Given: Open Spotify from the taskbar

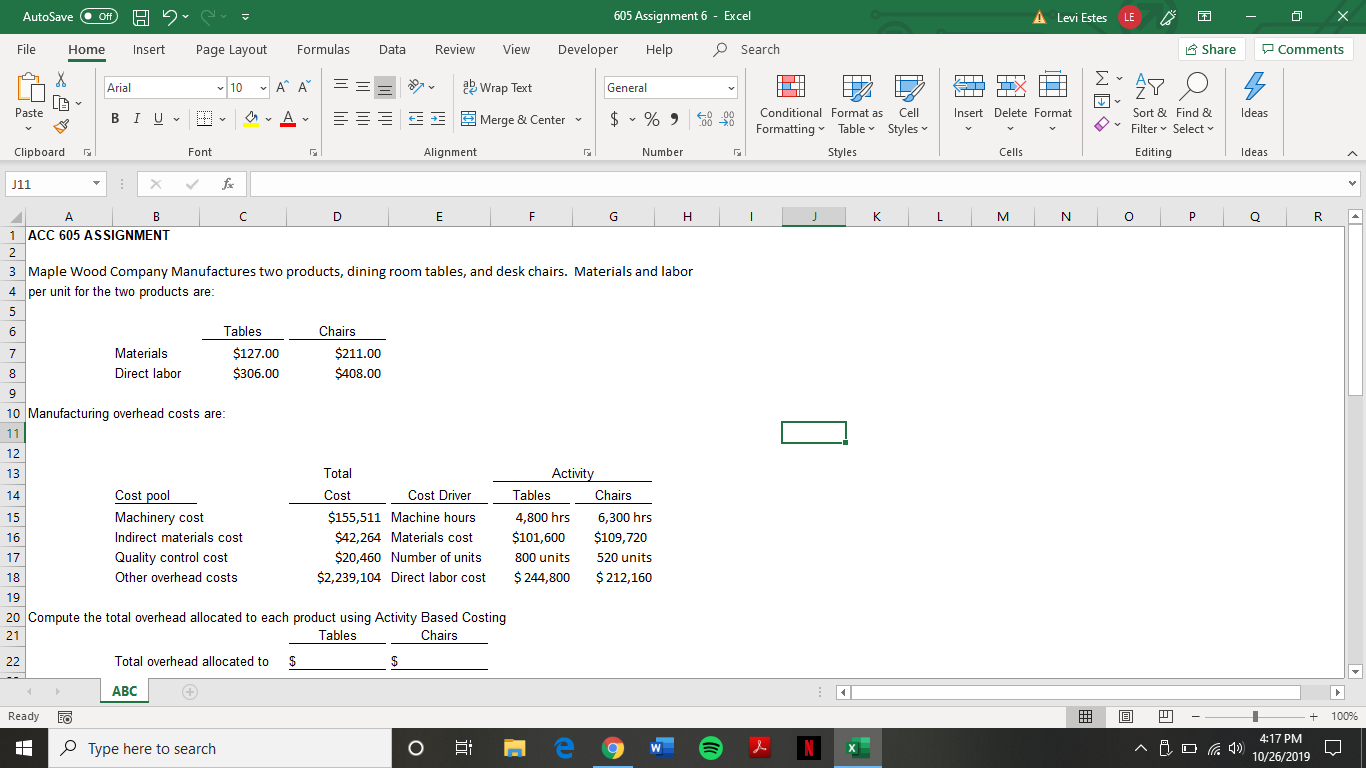Looking at the screenshot, I should pyautogui.click(x=711, y=748).
